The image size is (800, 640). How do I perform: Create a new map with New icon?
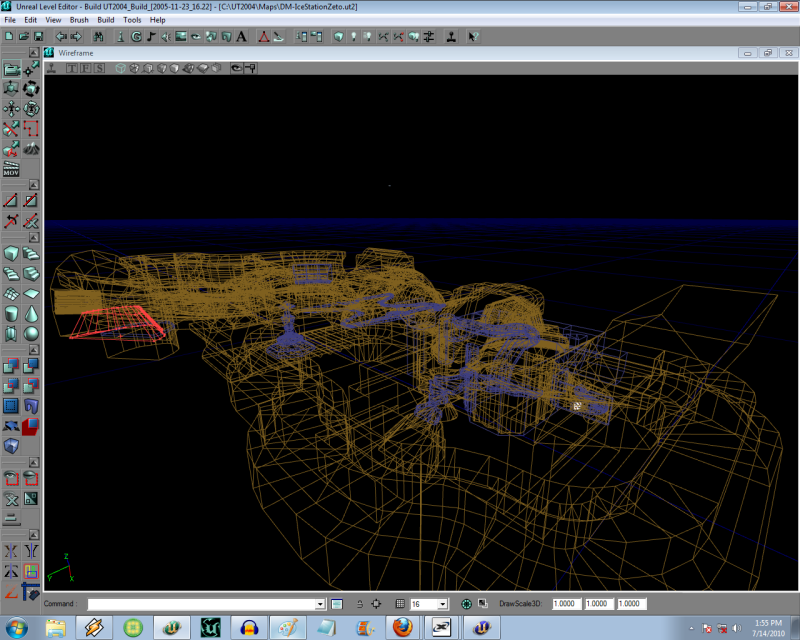[x=9, y=37]
